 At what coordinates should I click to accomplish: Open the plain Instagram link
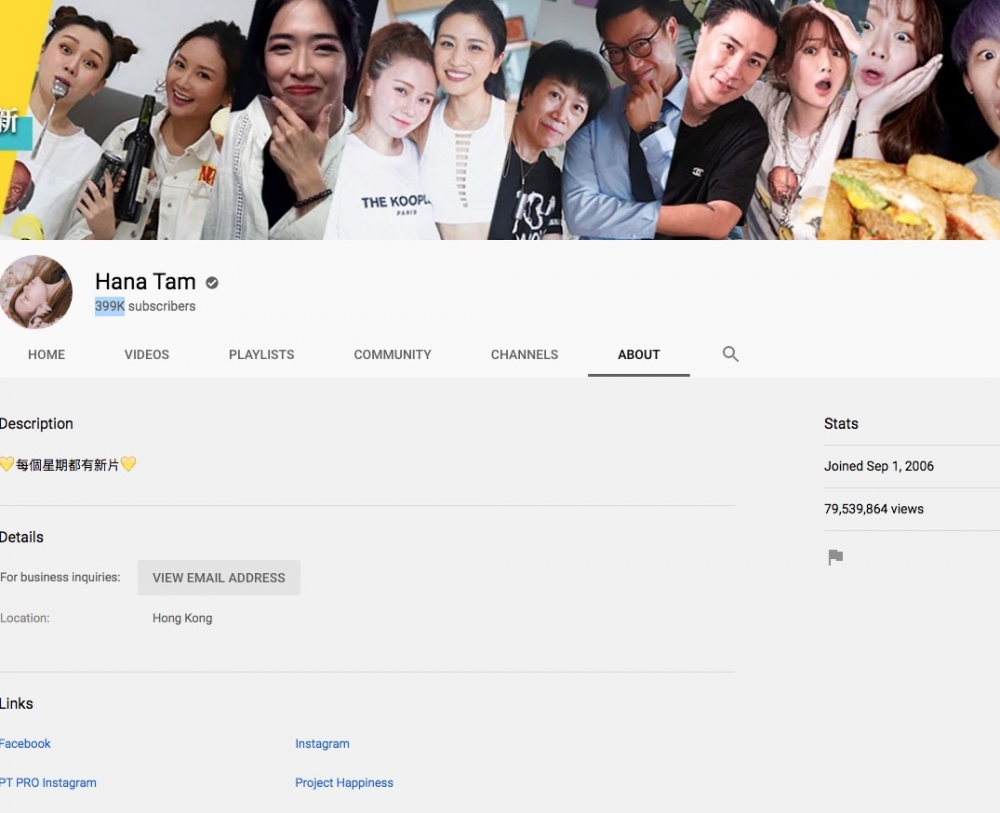322,744
